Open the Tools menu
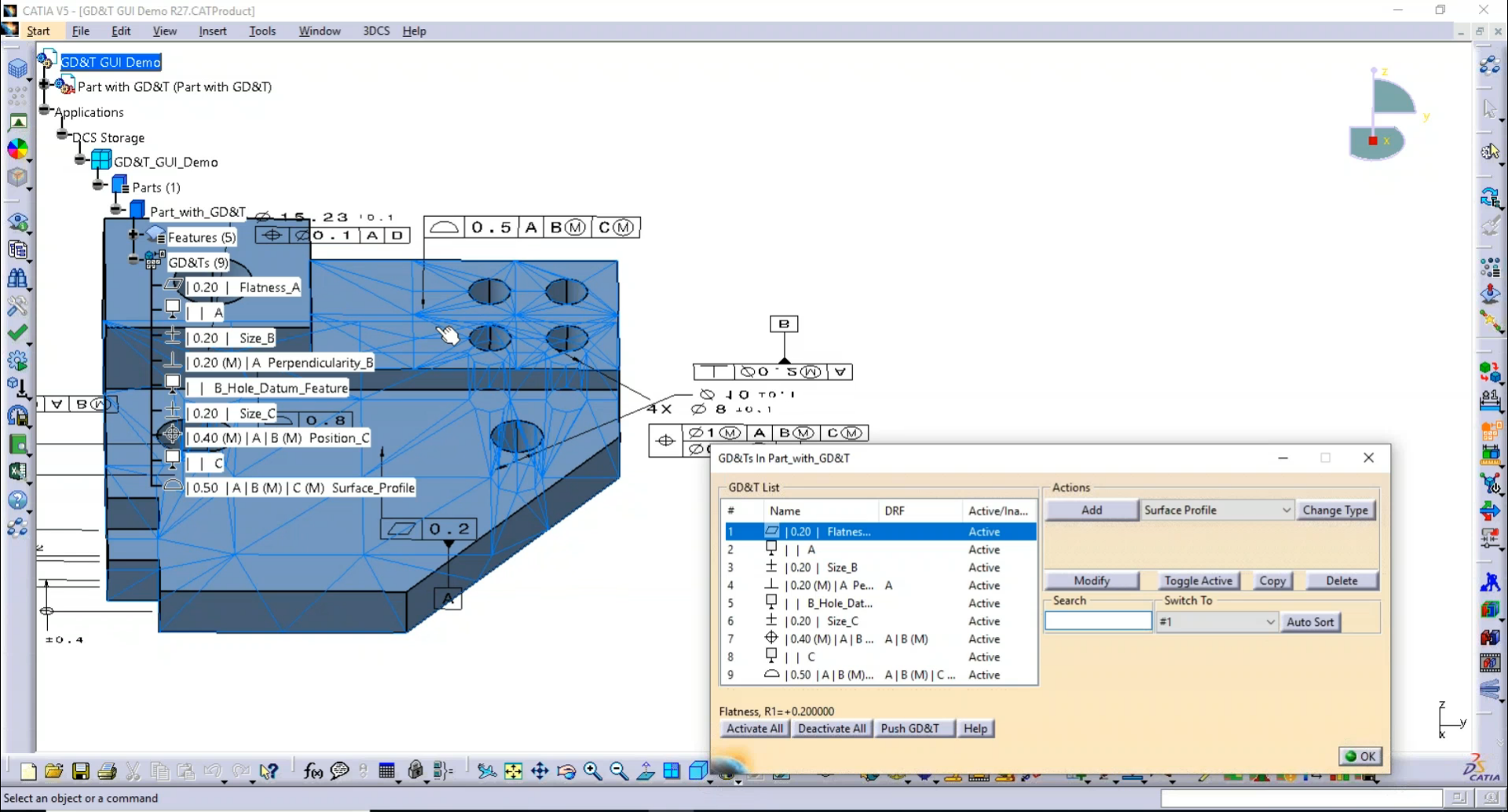Image resolution: width=1508 pixels, height=812 pixels. pos(262,31)
